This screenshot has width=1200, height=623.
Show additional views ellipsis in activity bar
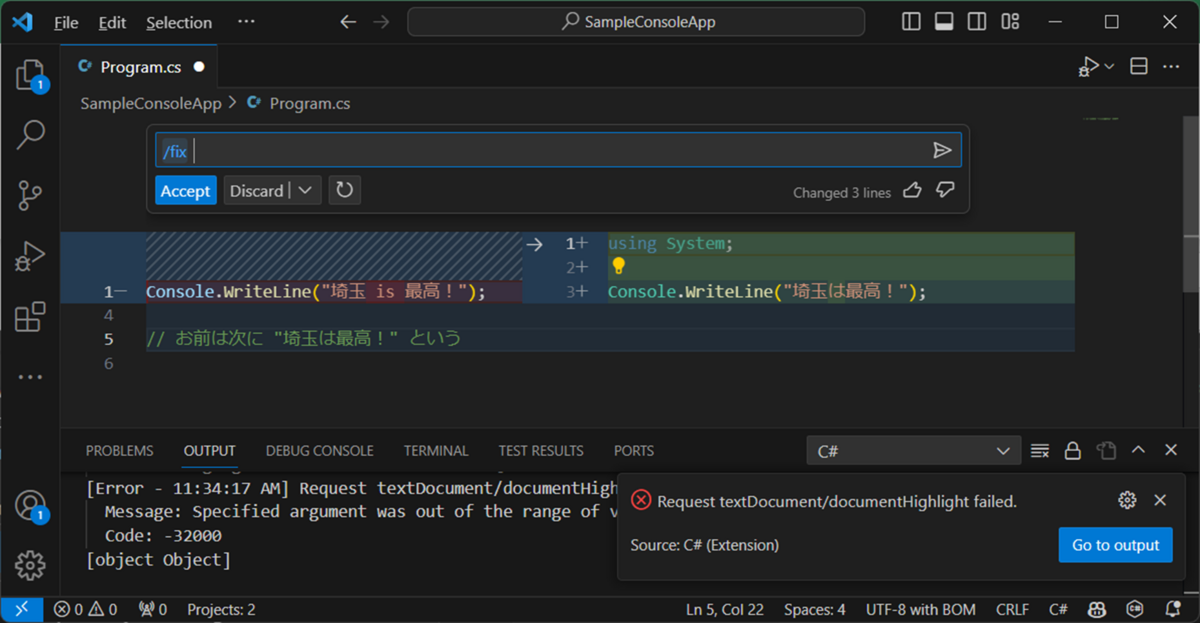point(30,378)
